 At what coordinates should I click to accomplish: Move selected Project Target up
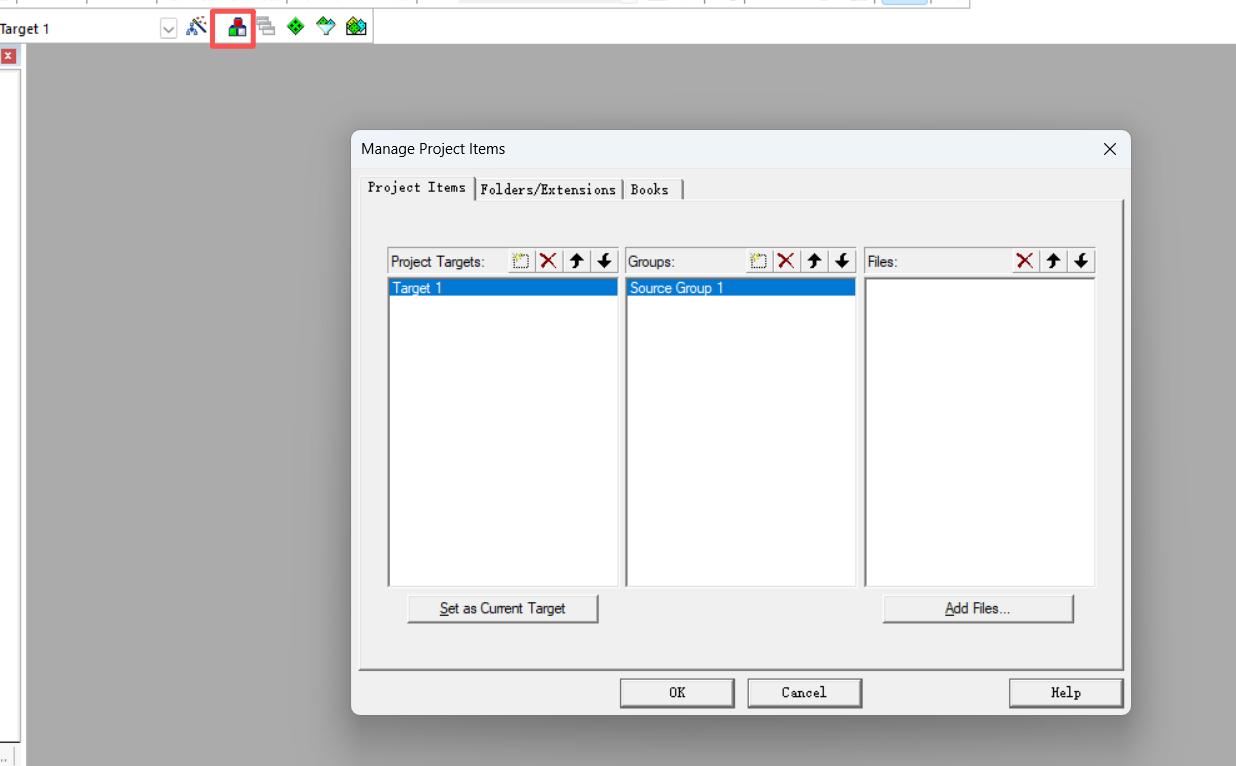tap(576, 261)
